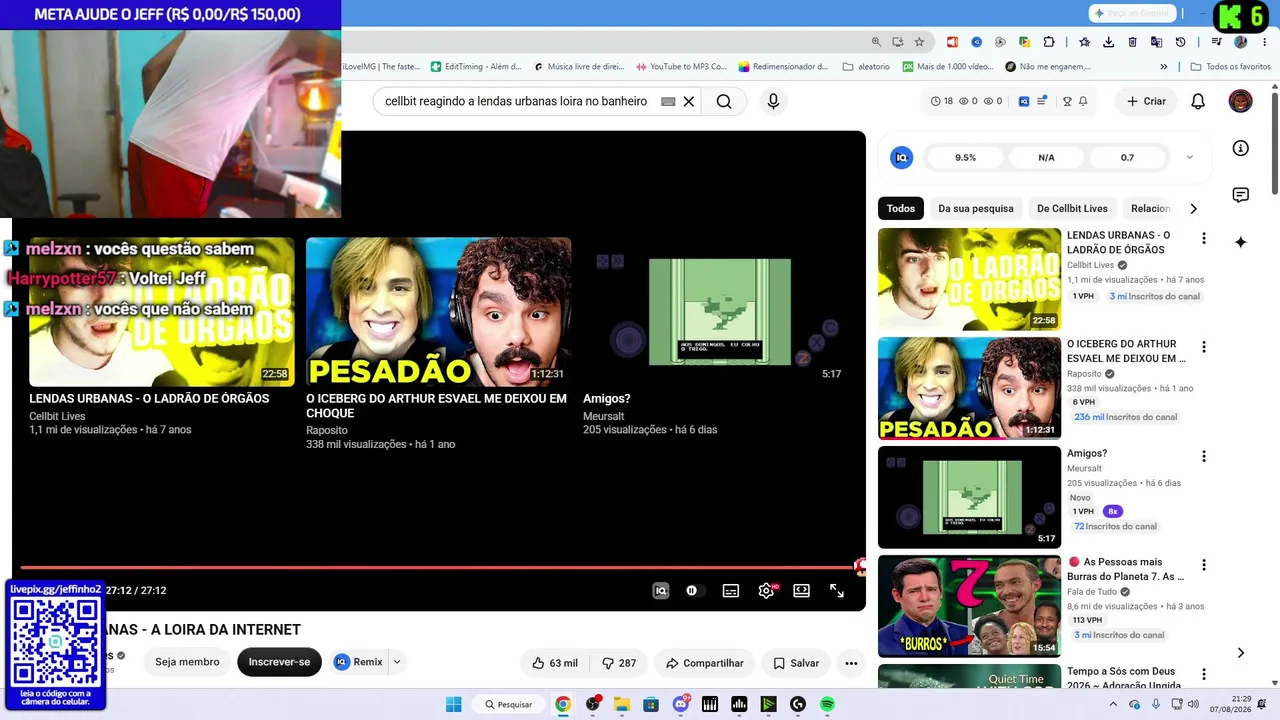The height and width of the screenshot is (720, 1280).
Task: Open options for sidebar Amigos? video
Action: click(1204, 457)
